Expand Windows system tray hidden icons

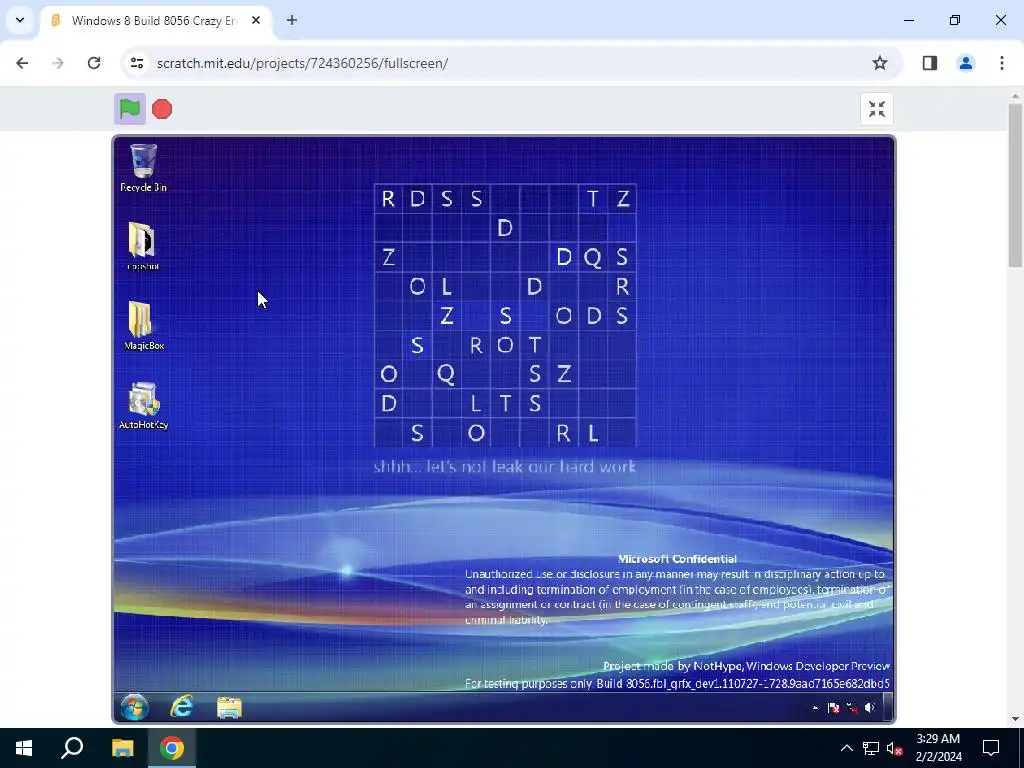(x=846, y=748)
